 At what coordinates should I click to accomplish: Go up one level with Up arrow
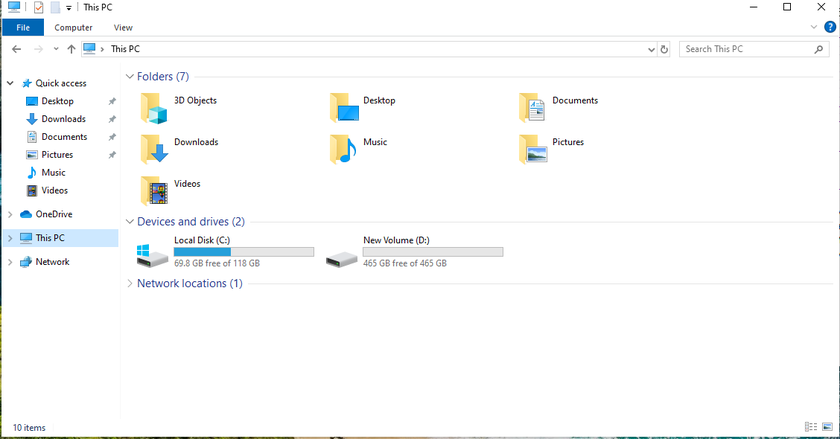tap(71, 49)
